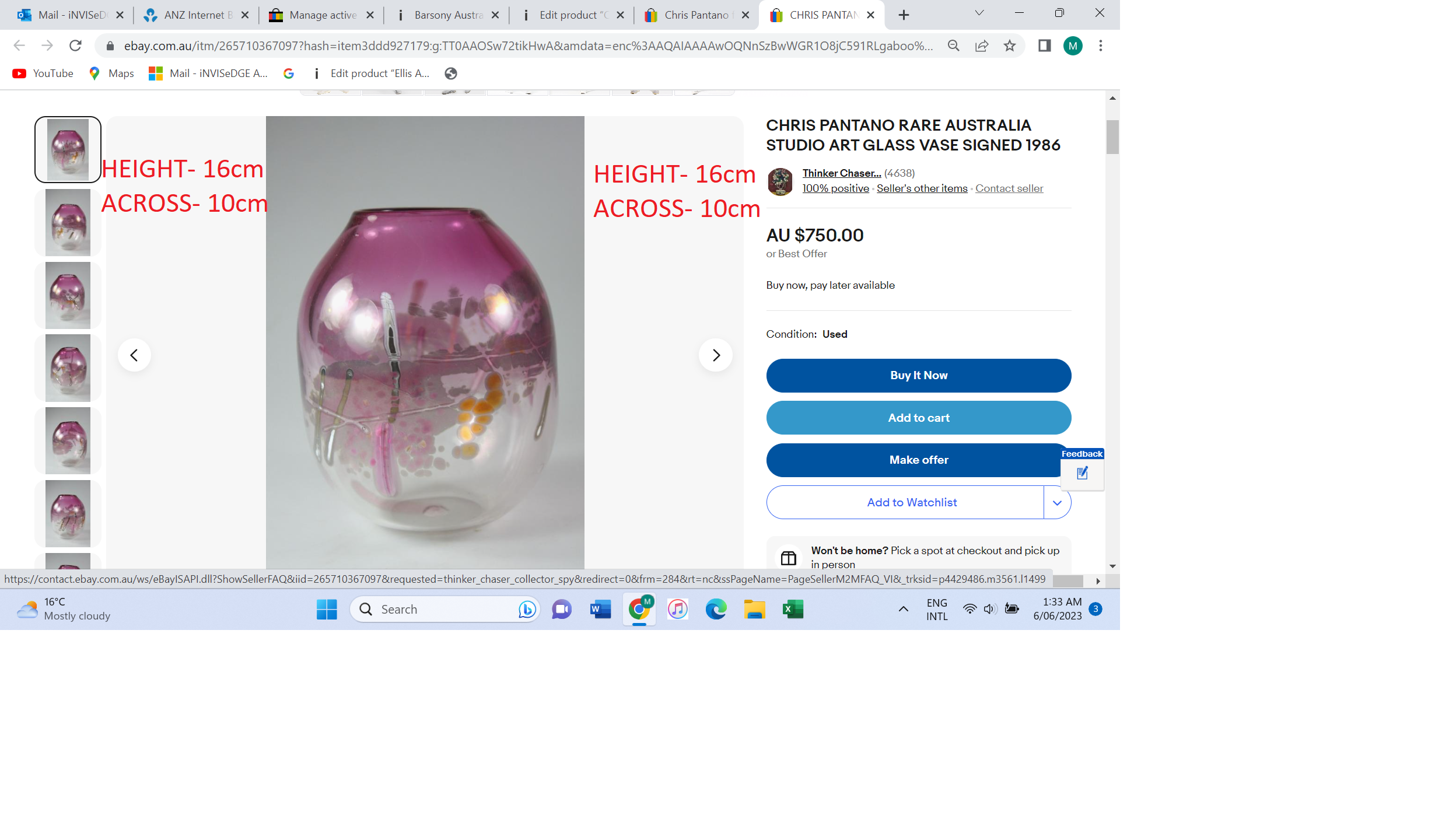Screen dimensions: 1456x819
Task: Click the Make offer button
Action: point(919,460)
